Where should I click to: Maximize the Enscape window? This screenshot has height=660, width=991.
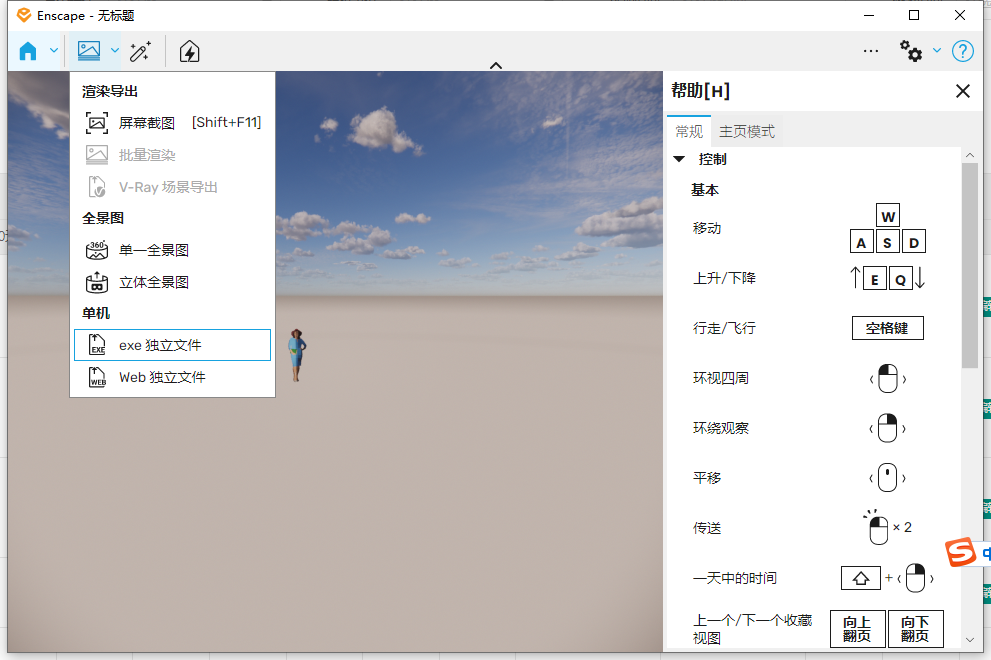(x=914, y=15)
